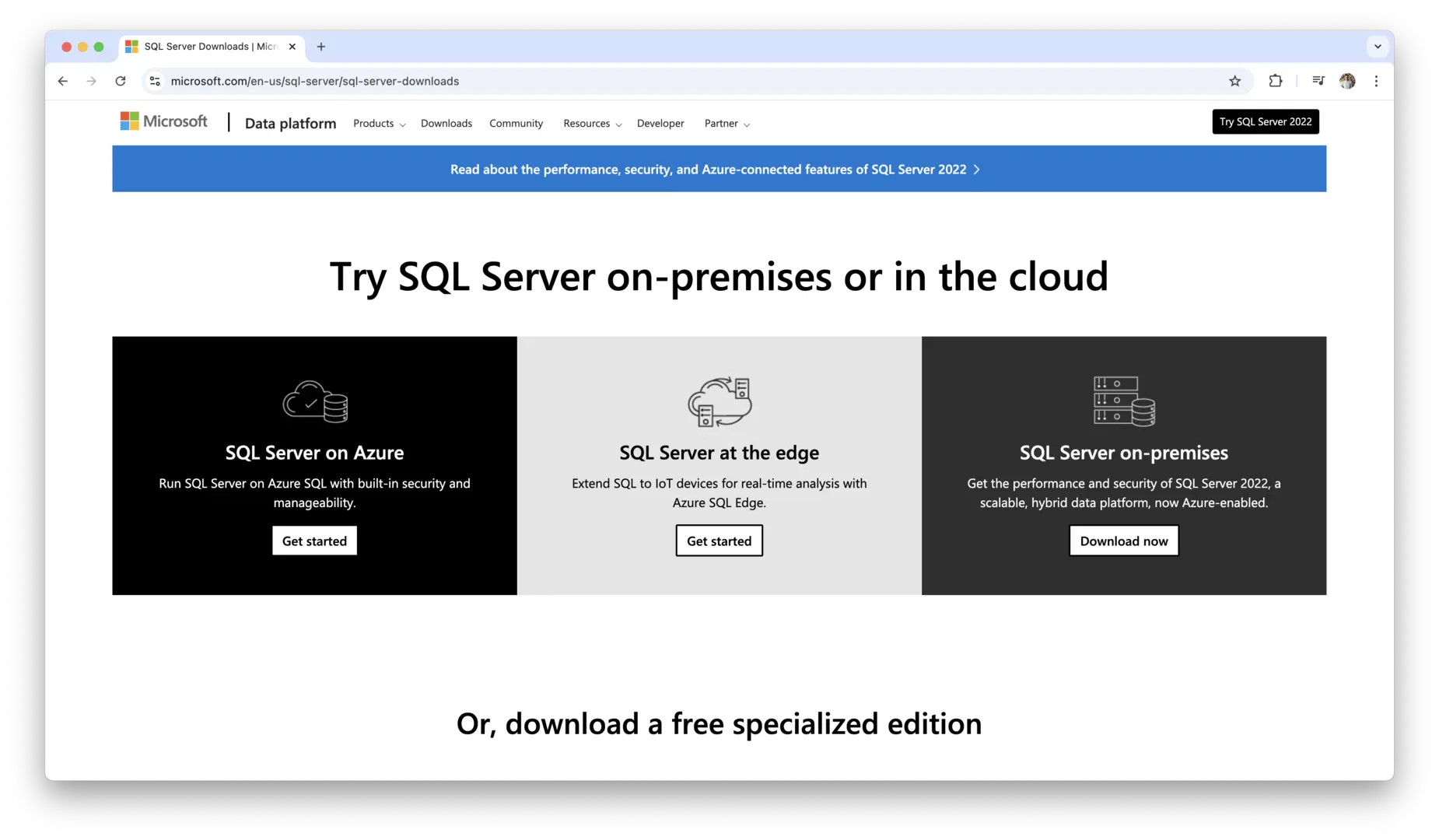Open the Downloads nav item
Viewport: 1439px width, 840px height.
446,124
